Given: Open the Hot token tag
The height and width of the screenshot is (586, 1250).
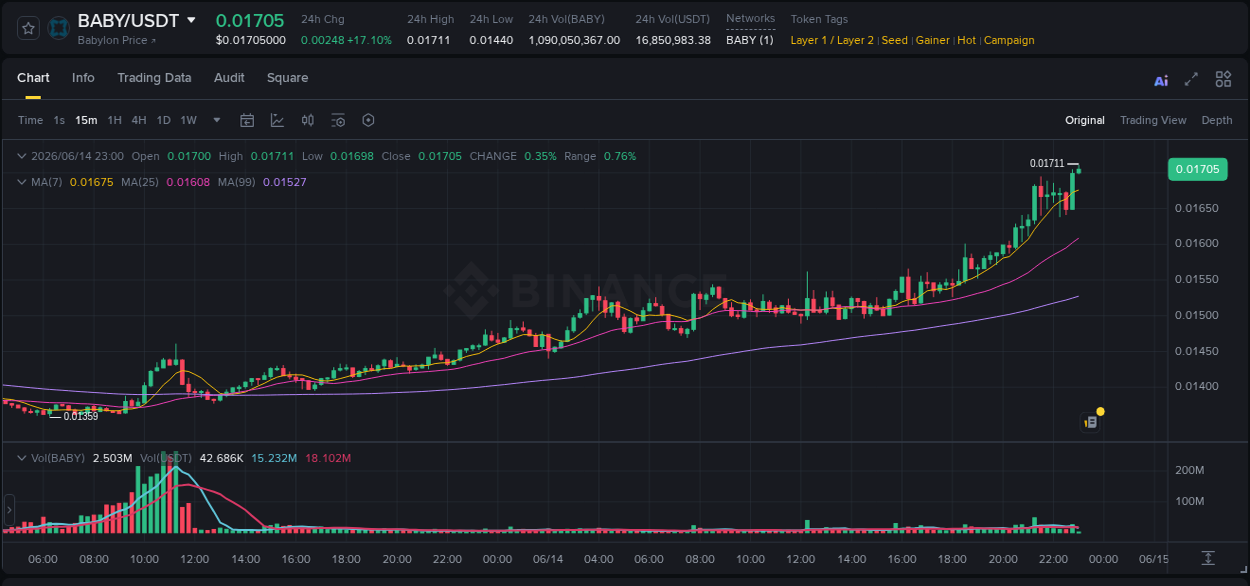Looking at the screenshot, I should [x=966, y=40].
